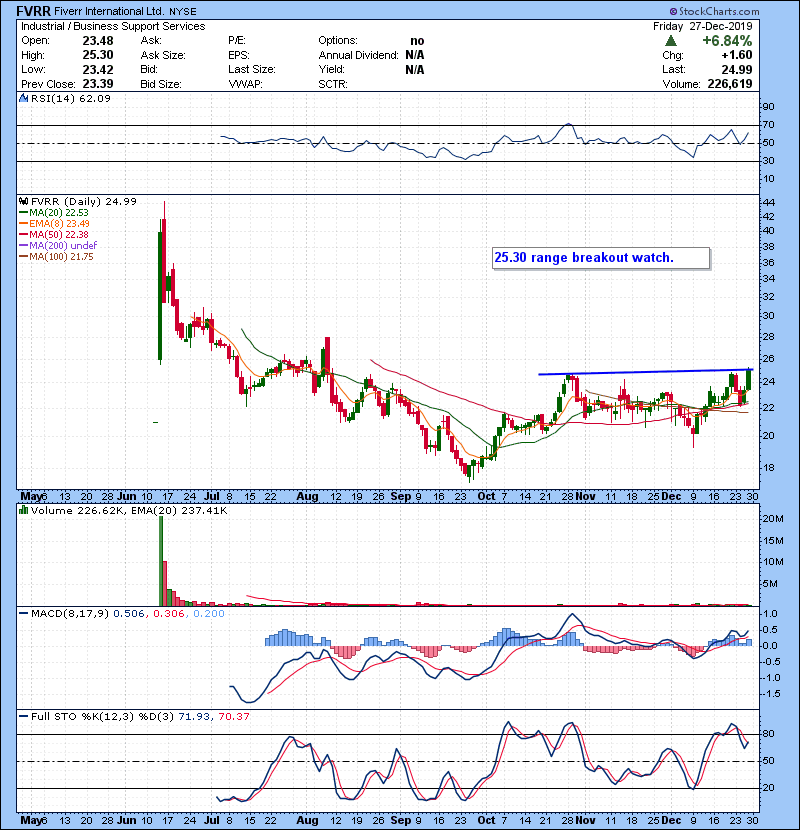
Task: Click the green up-triangle change indicator
Action: tap(671, 41)
